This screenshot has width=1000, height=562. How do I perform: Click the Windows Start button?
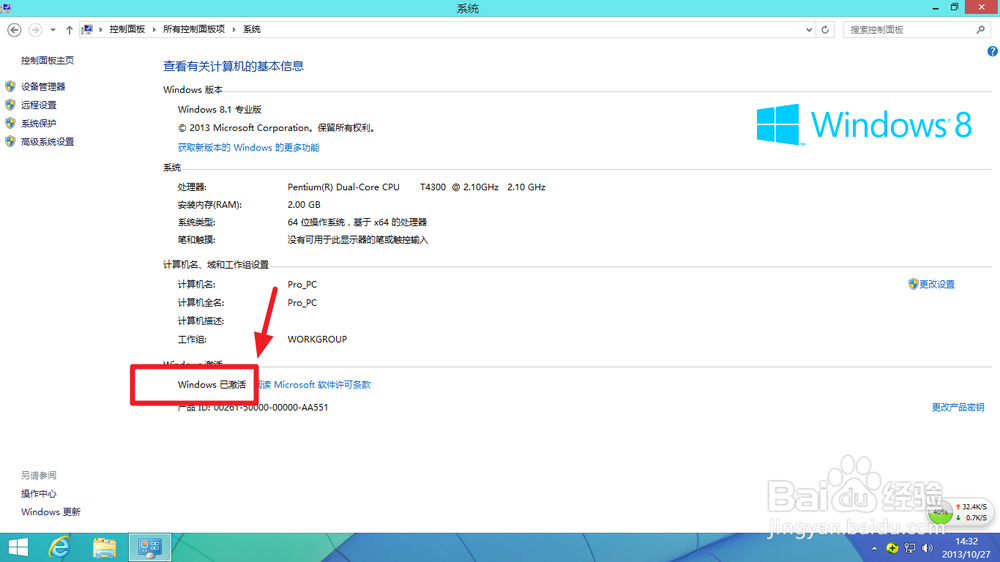click(18, 547)
